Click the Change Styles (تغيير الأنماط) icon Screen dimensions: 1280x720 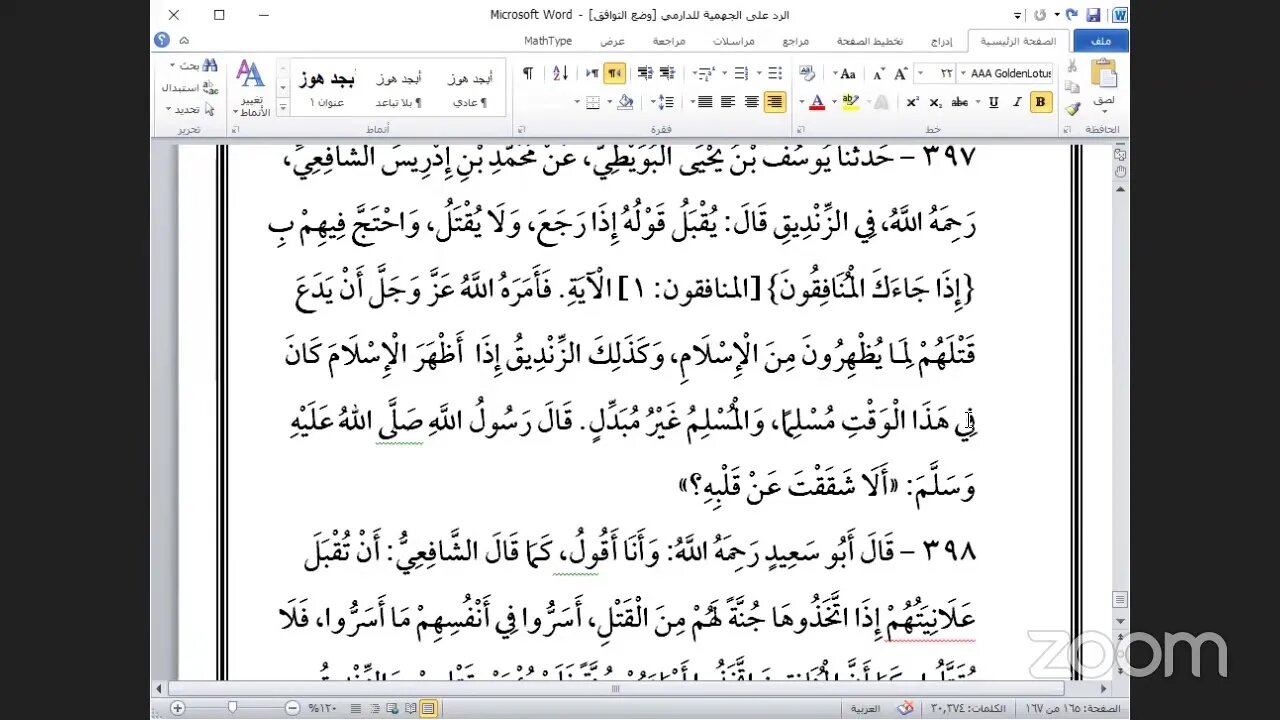tap(250, 87)
